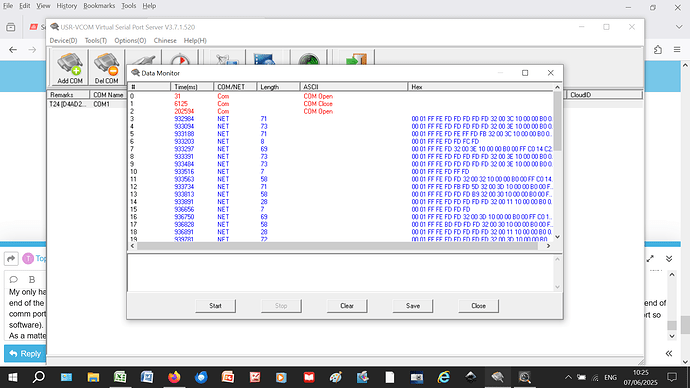Click the Start button in Data Monitor

click(x=215, y=306)
